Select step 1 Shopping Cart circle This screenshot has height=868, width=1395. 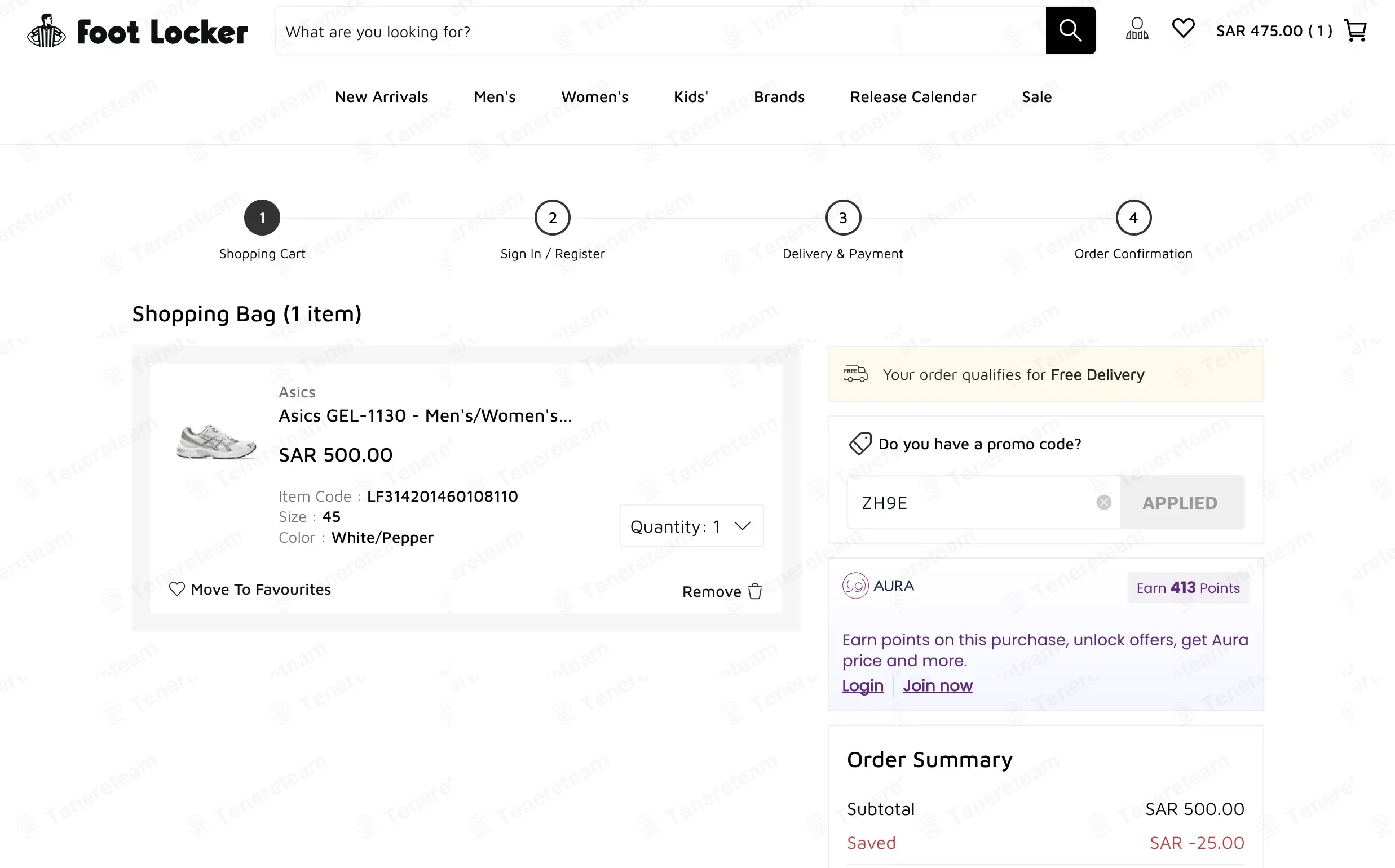point(262,218)
